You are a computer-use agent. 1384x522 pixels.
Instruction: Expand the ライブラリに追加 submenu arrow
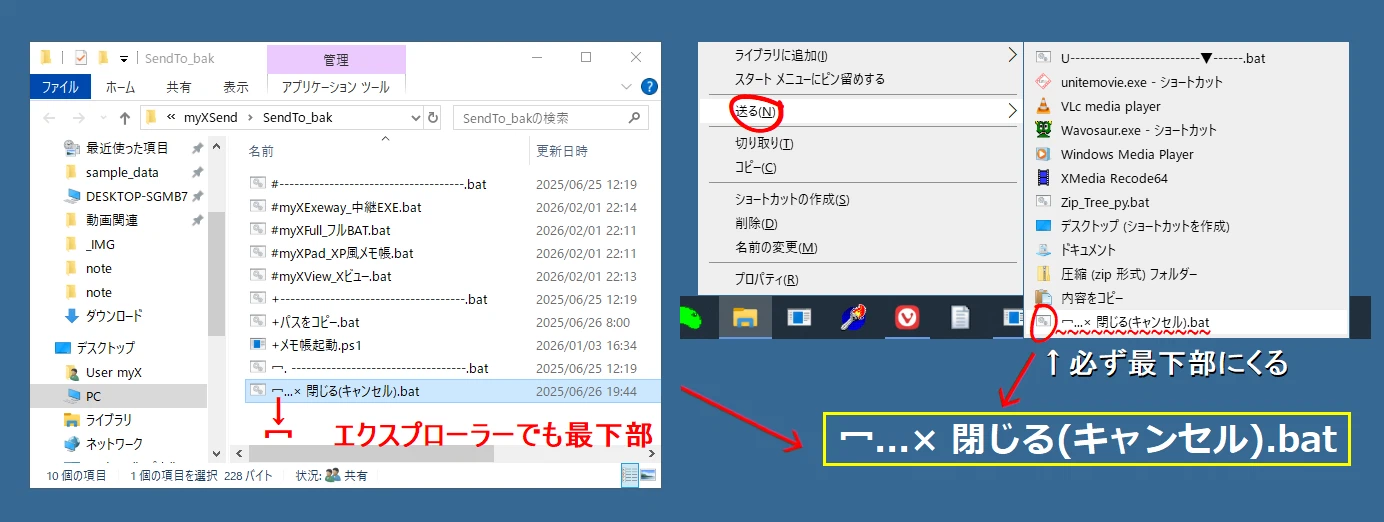click(1011, 55)
